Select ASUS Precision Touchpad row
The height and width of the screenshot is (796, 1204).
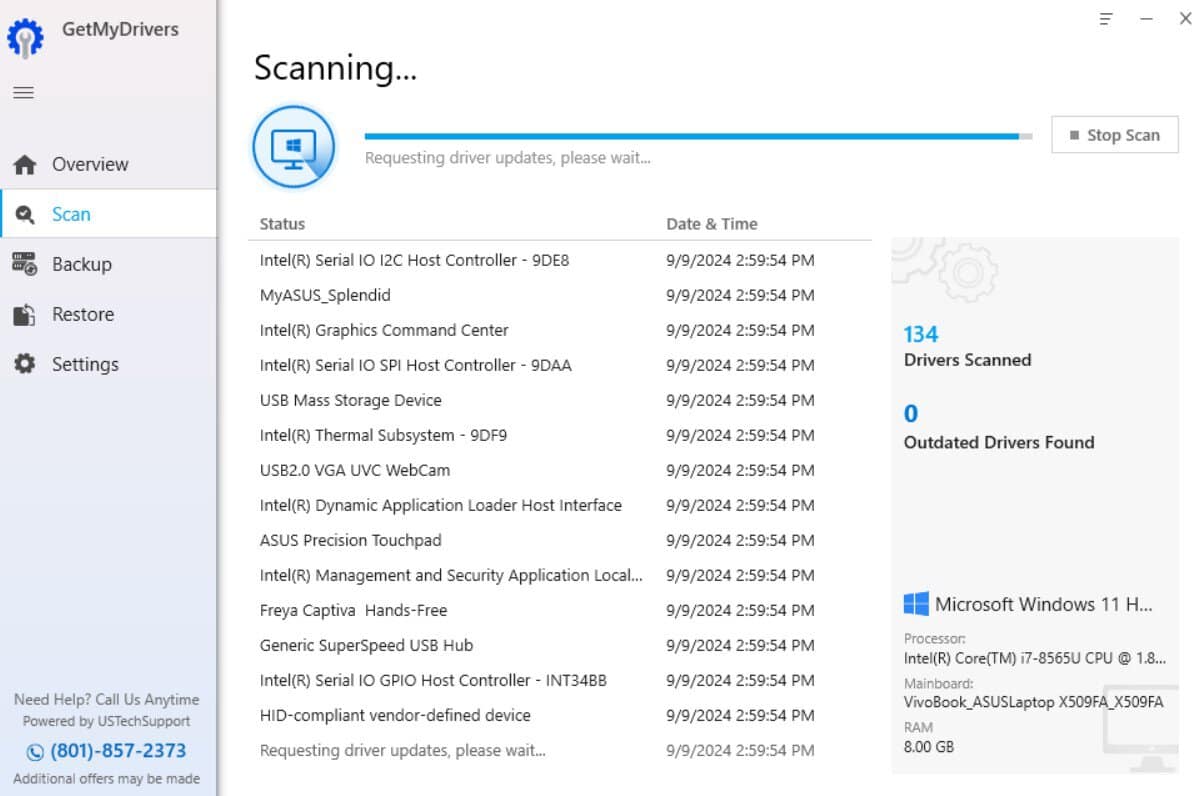[x=560, y=540]
